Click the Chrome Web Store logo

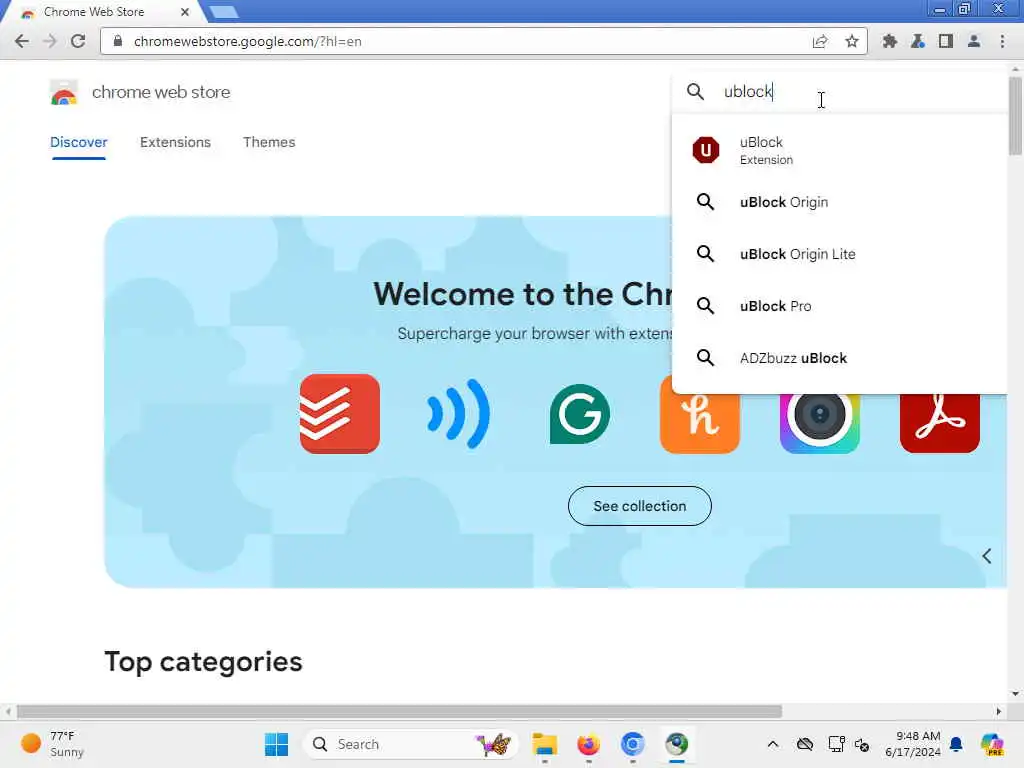click(x=63, y=93)
